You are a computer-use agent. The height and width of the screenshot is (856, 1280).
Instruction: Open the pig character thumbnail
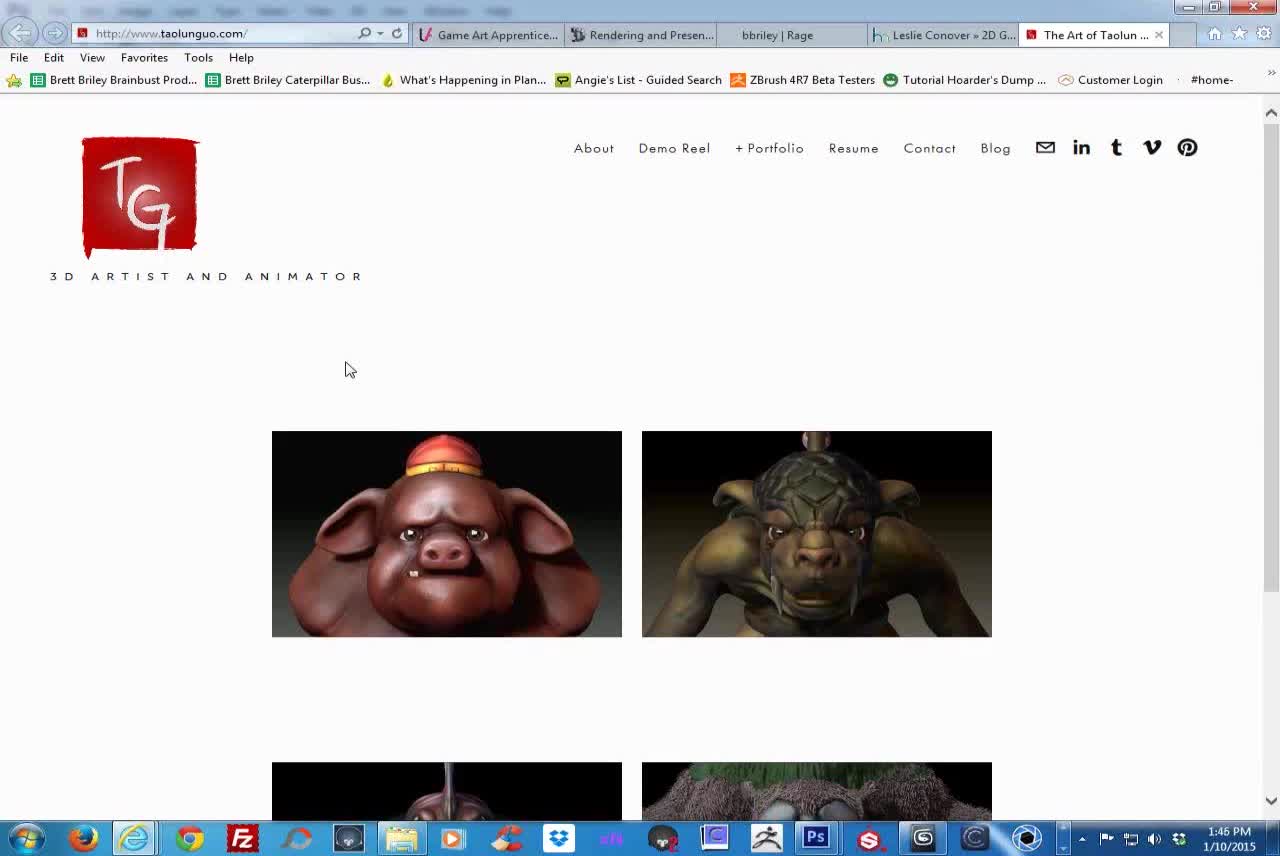coord(447,534)
